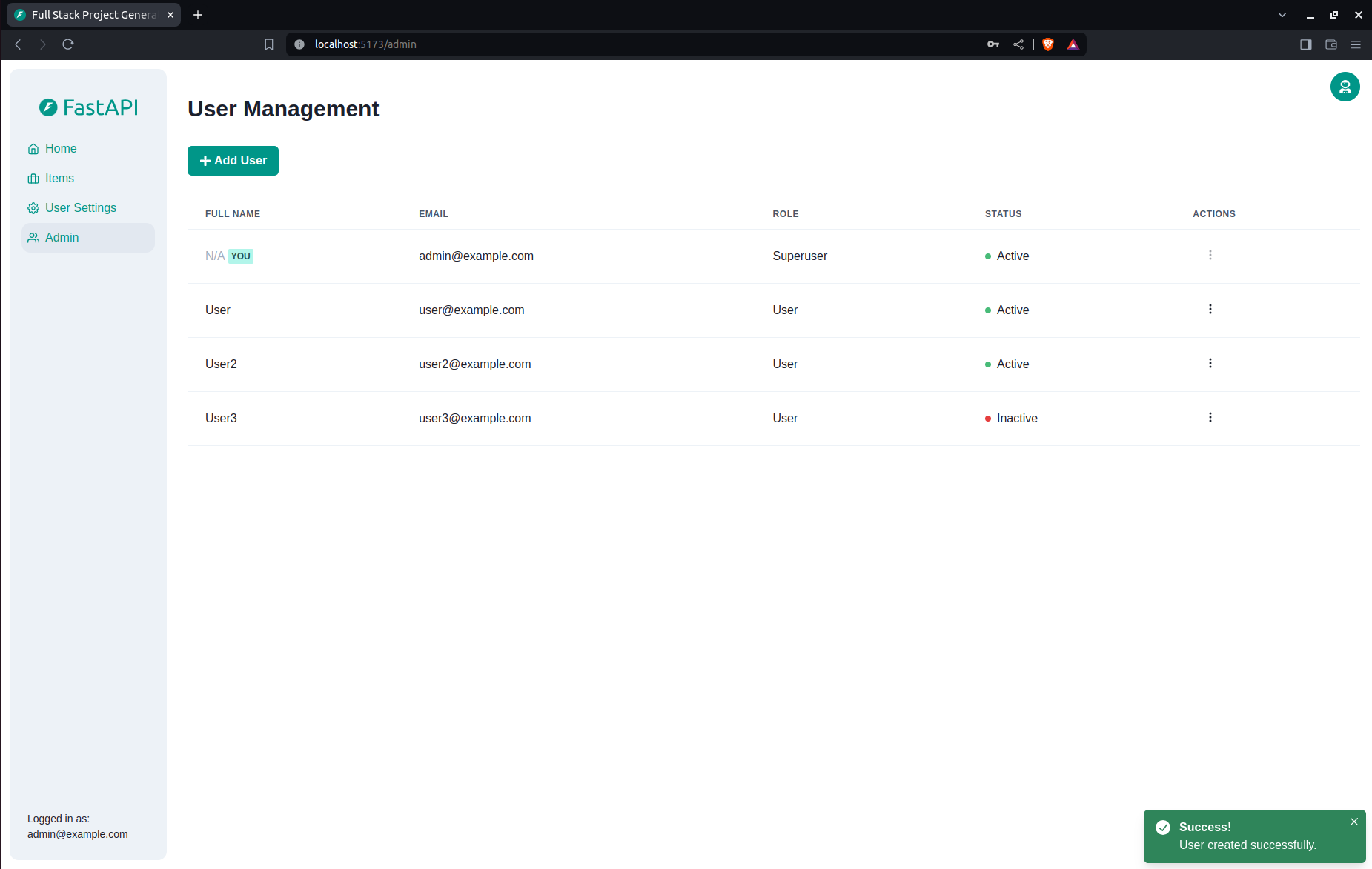Select the Admin users icon
Screen dimensions: 1372x869
[x=33, y=237]
